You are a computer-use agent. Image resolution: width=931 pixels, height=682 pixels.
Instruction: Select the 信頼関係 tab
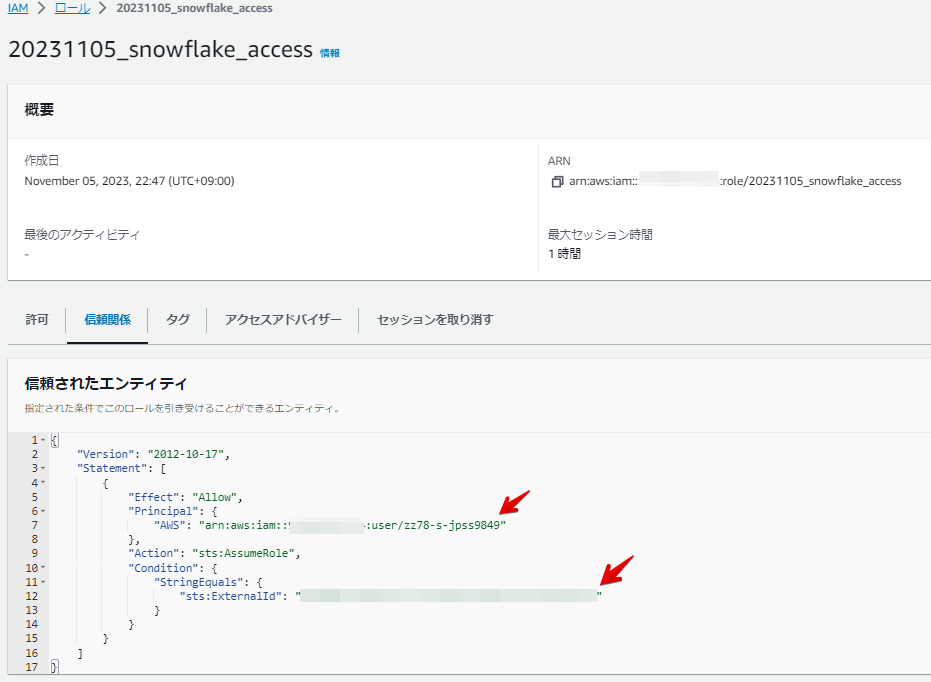[107, 319]
